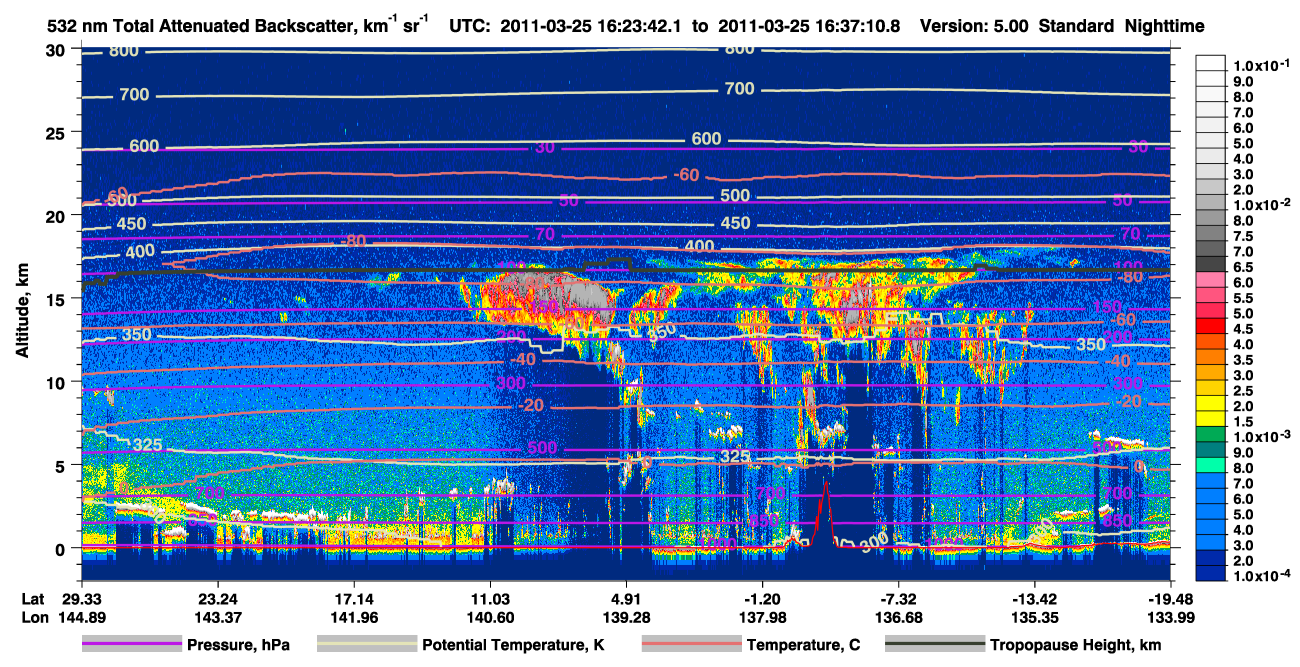Click latitude value 29.33
Screen dimensions: 1300x667
point(81,599)
